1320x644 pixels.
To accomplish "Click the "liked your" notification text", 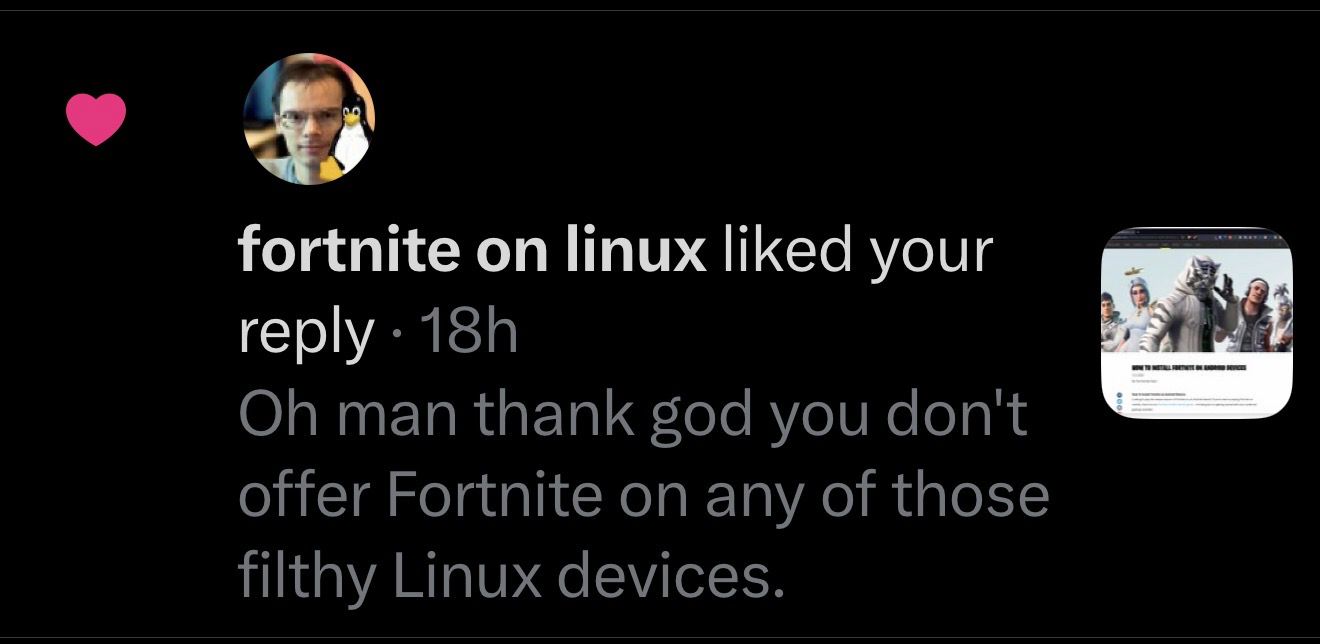I will point(851,252).
